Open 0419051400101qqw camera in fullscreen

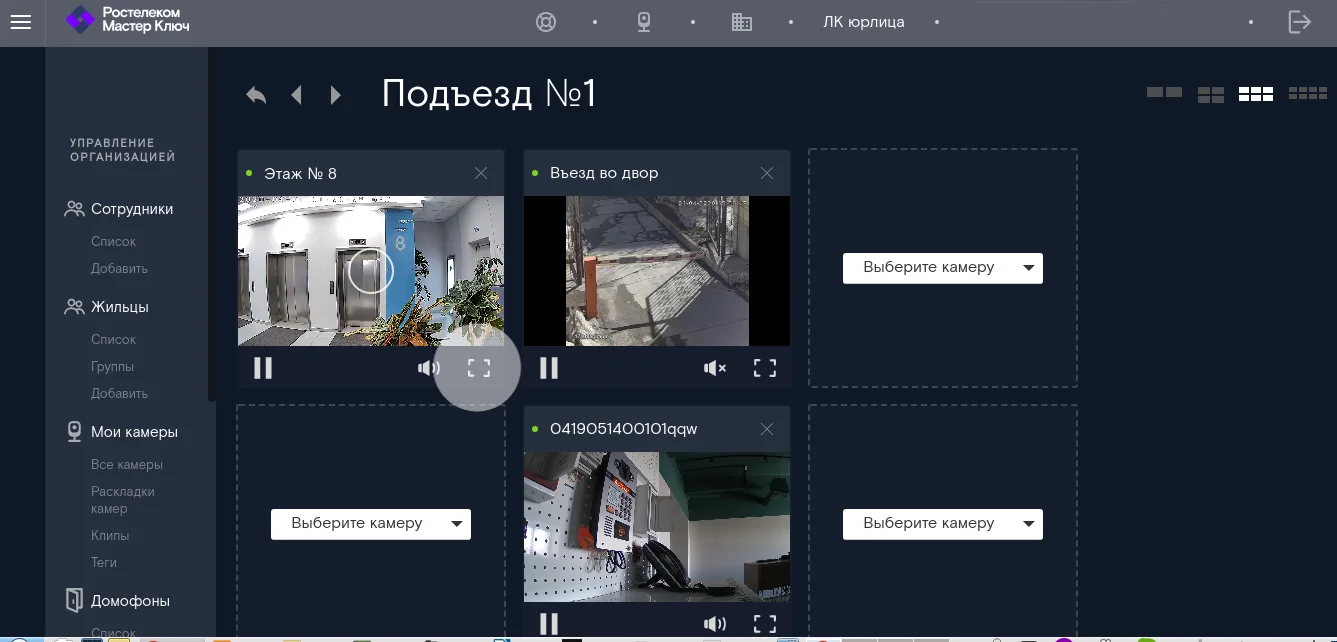pos(765,624)
